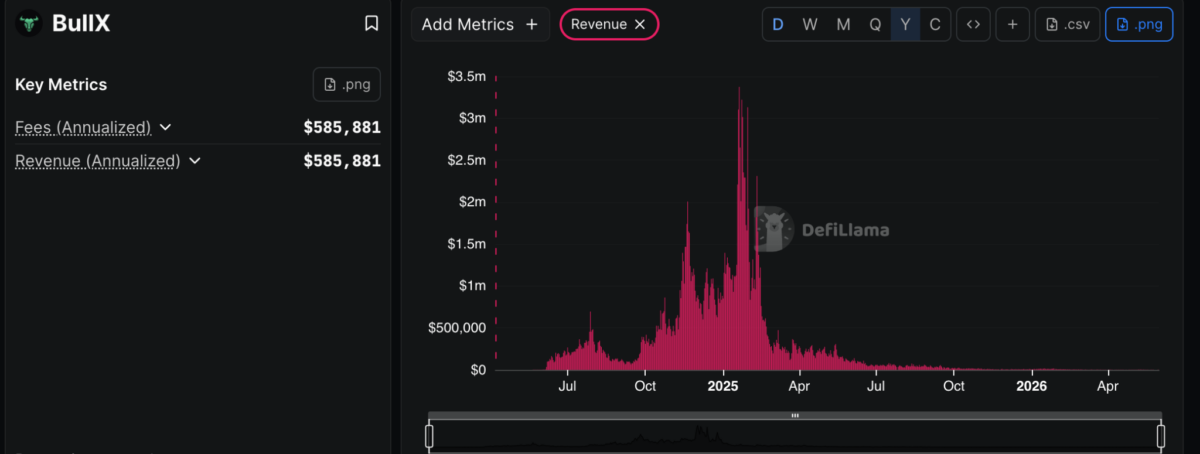Image resolution: width=1200 pixels, height=454 pixels.
Task: Switch chart to Yearly (Y)
Action: pos(905,25)
